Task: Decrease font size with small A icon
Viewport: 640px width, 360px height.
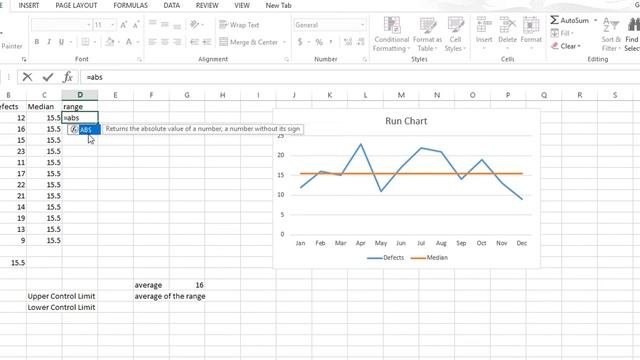Action: (136, 25)
